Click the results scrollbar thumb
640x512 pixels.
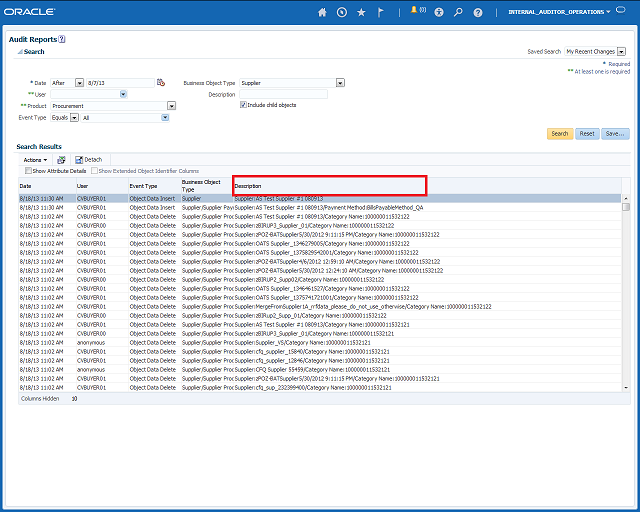tap(626, 207)
